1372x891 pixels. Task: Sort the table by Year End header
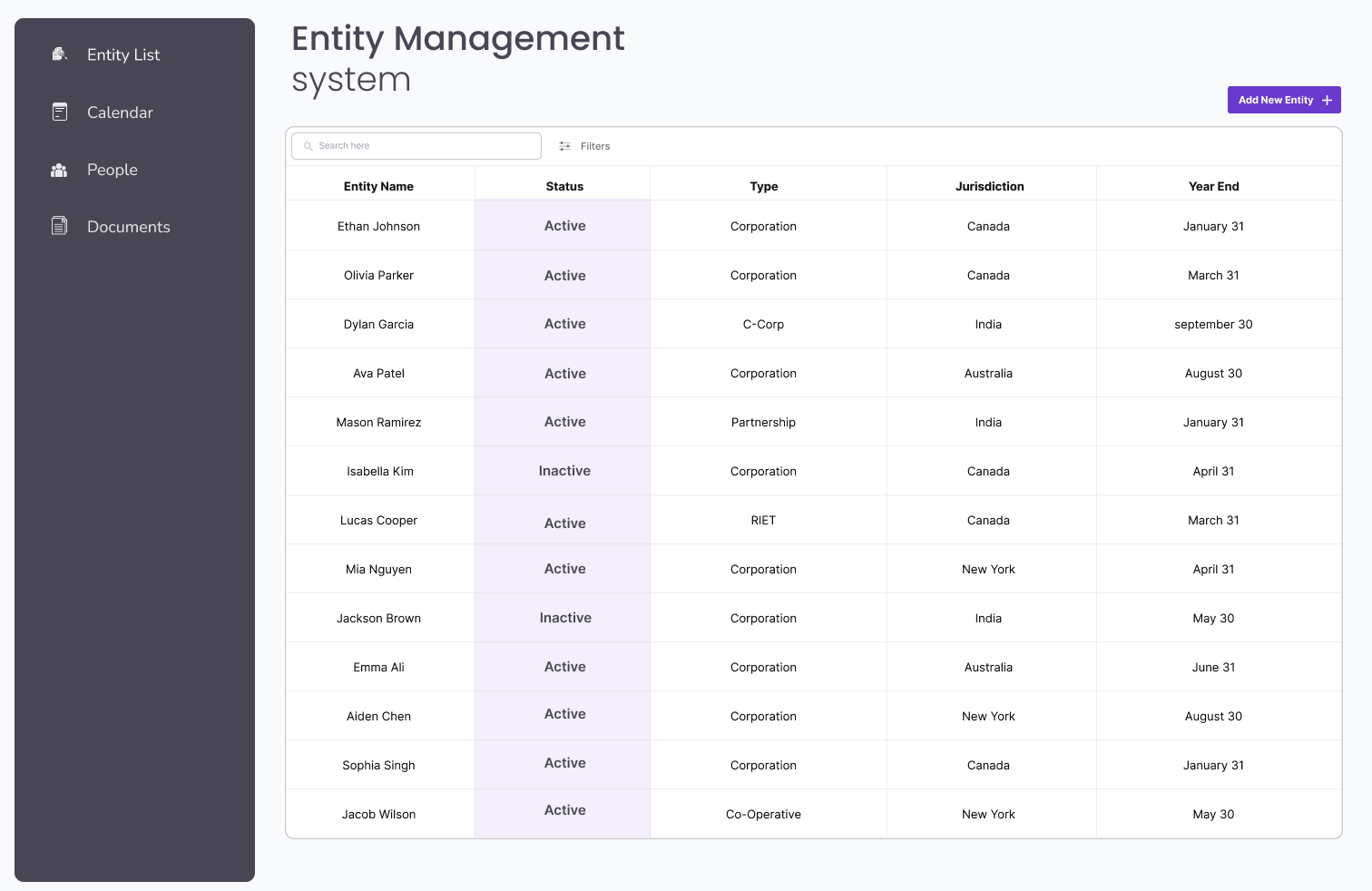[1213, 186]
